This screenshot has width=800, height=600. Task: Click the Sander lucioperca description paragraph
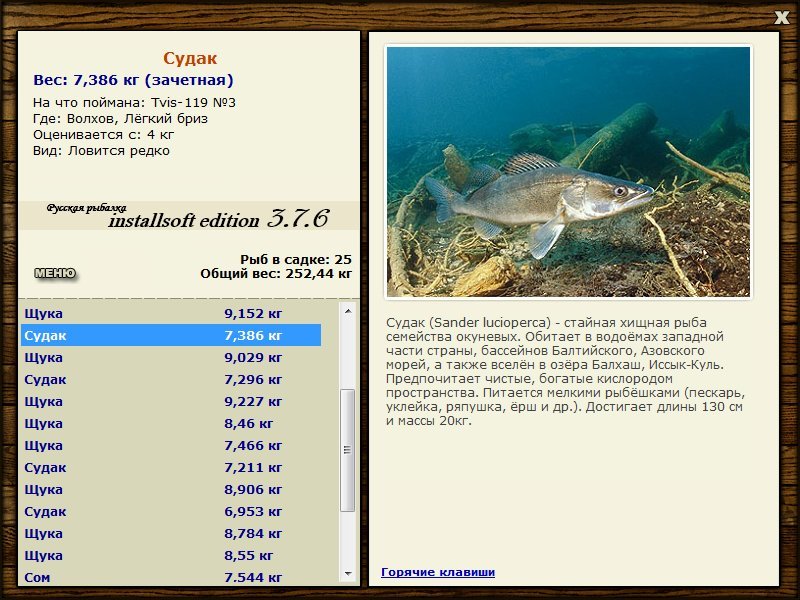coord(565,371)
